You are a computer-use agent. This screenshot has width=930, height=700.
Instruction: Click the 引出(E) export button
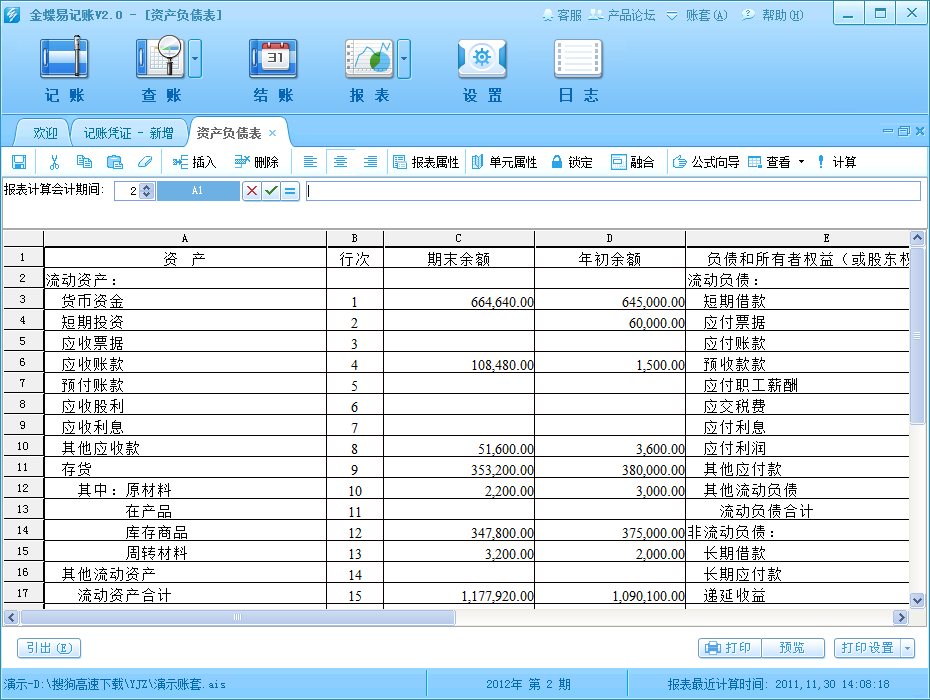point(49,648)
